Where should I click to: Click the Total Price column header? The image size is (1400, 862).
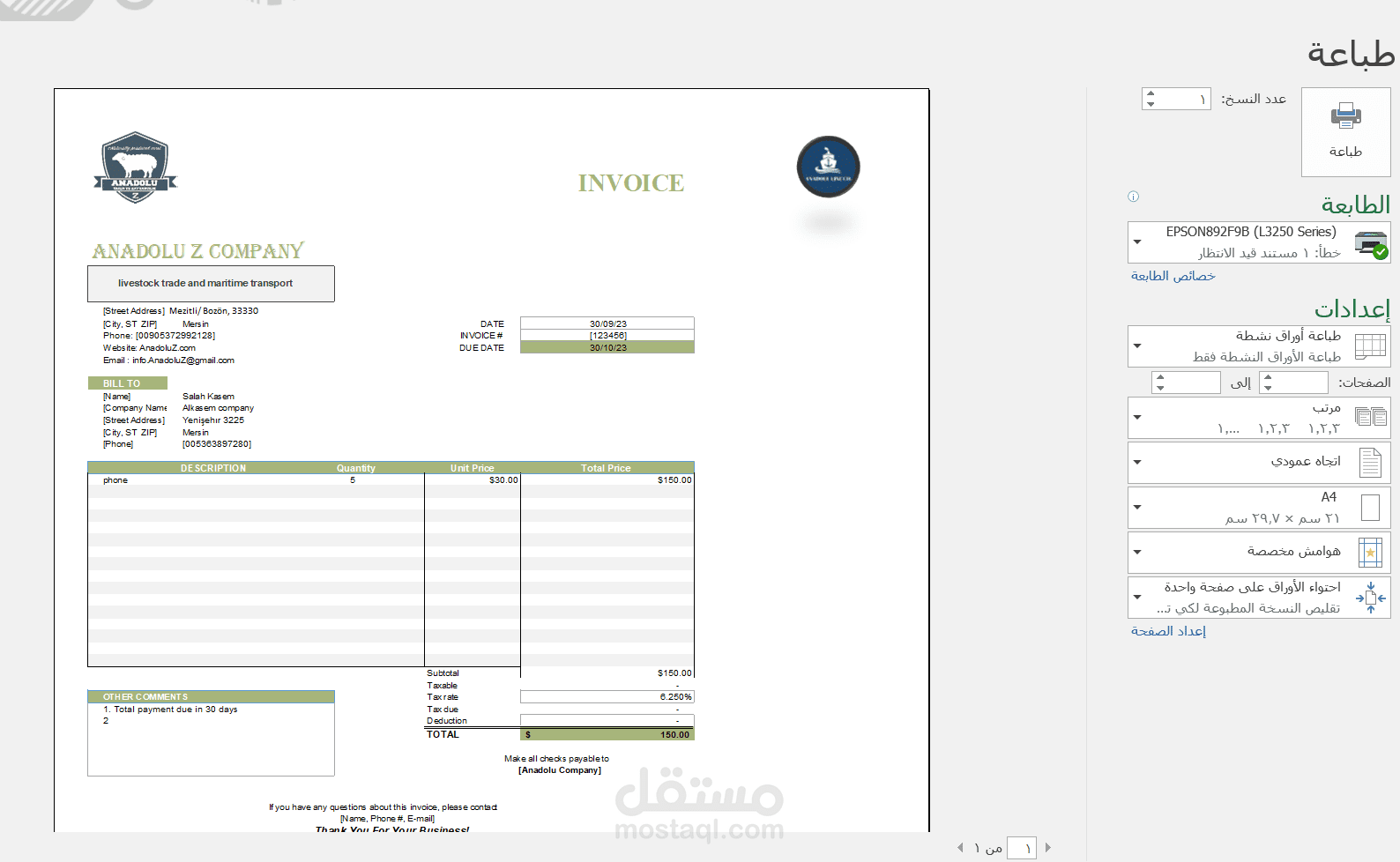(607, 468)
